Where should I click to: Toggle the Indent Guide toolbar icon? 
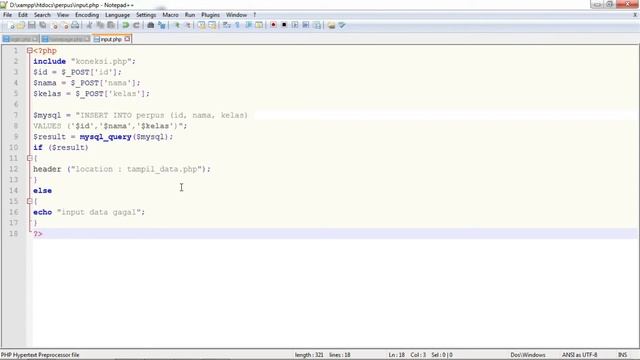coord(248,25)
